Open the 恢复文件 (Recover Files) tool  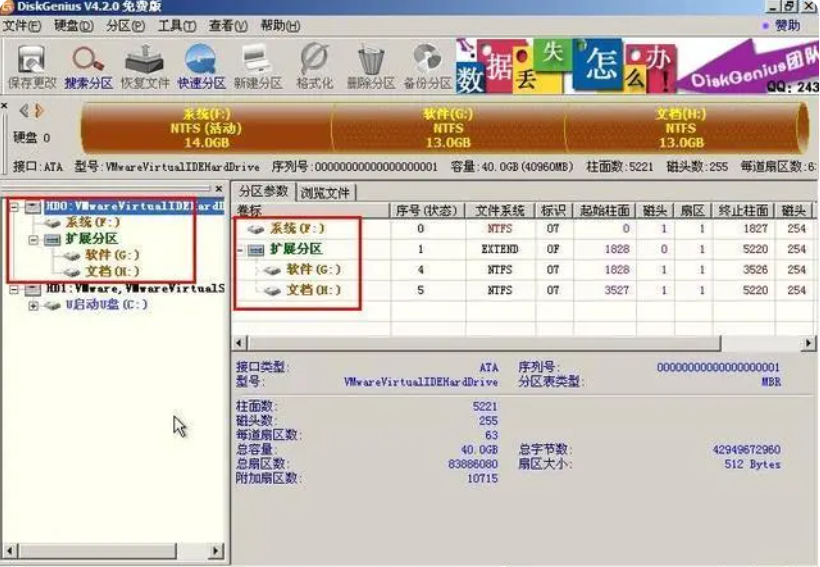[x=145, y=66]
